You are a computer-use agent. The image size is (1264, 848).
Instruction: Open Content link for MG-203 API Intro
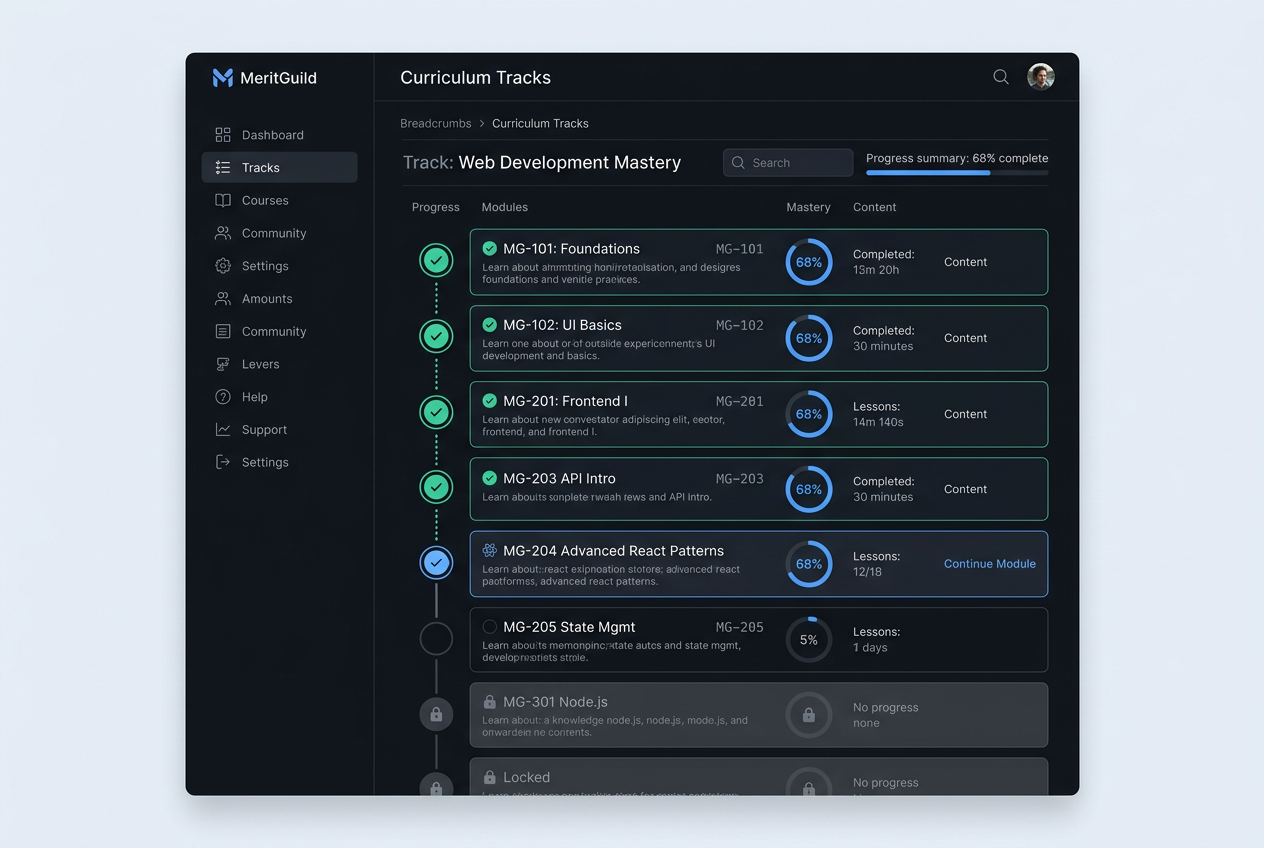point(965,489)
